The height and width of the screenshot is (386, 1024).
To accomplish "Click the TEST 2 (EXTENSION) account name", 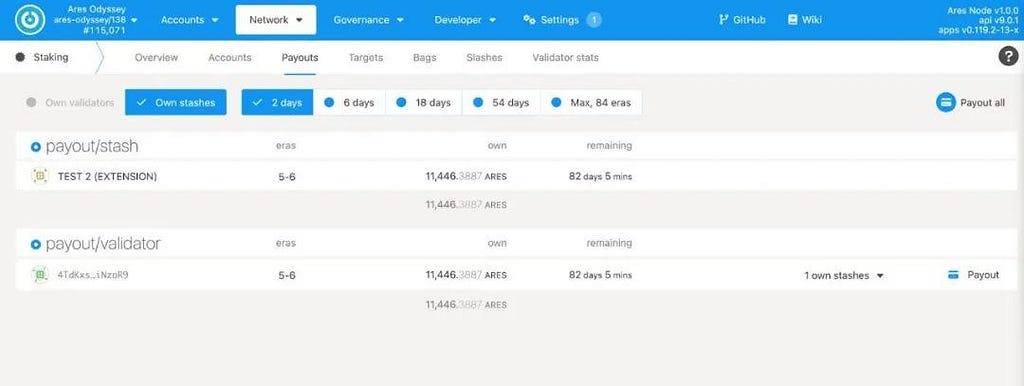I will (107, 176).
